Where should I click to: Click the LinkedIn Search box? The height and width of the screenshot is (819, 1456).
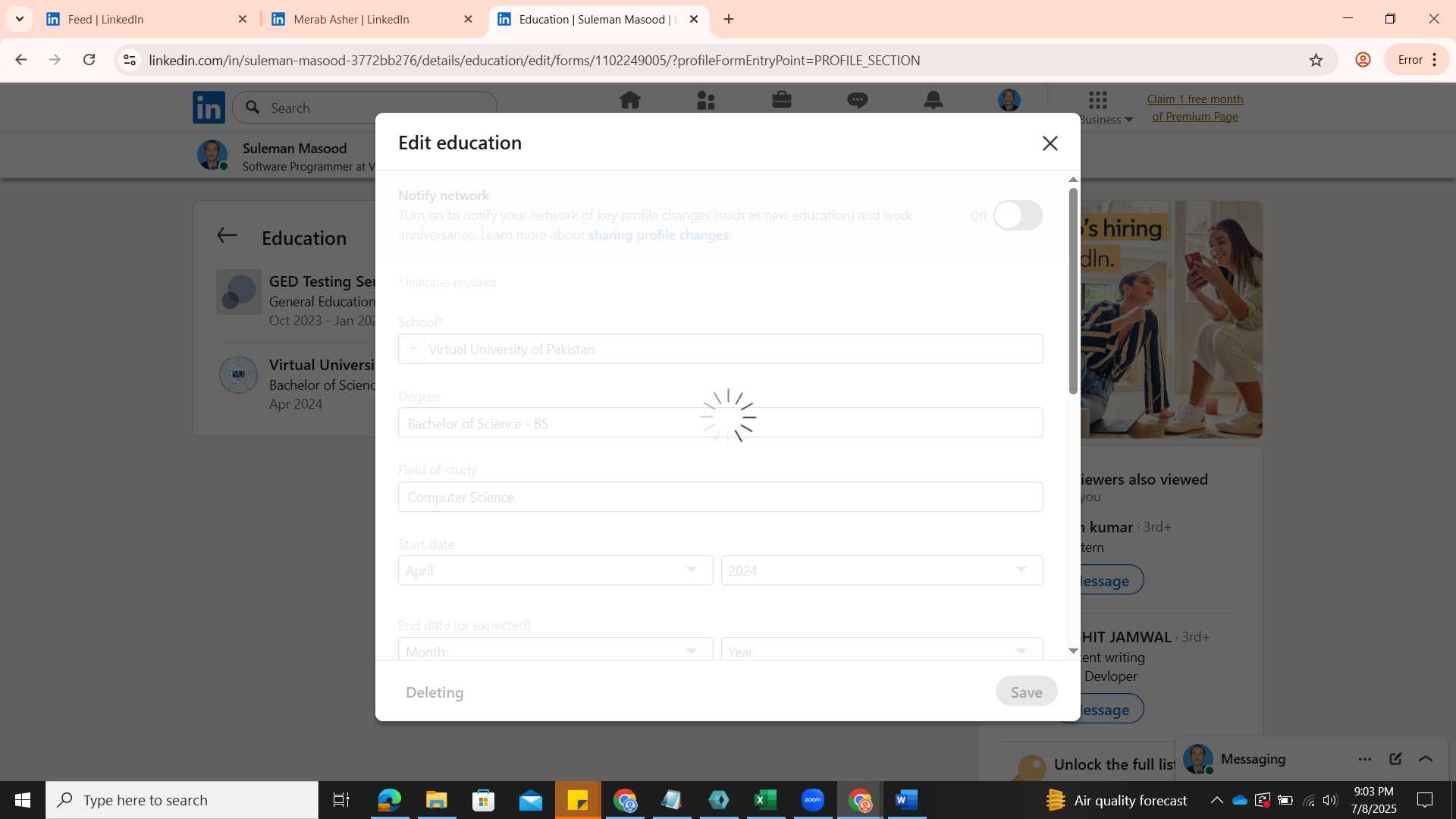tap(365, 108)
